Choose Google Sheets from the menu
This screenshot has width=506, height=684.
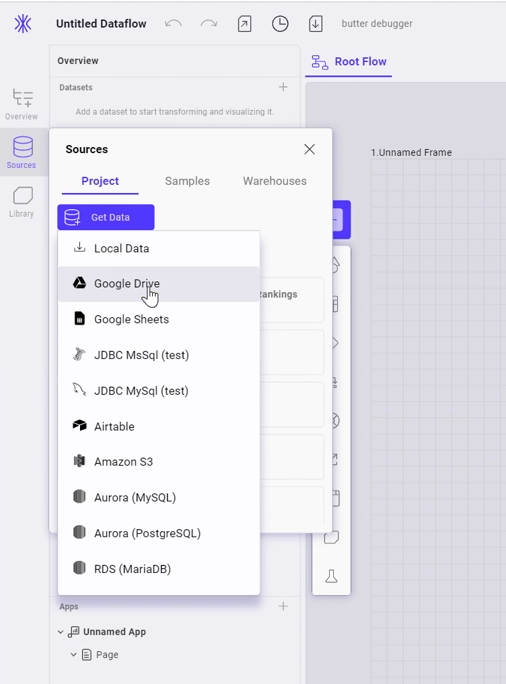click(159, 319)
